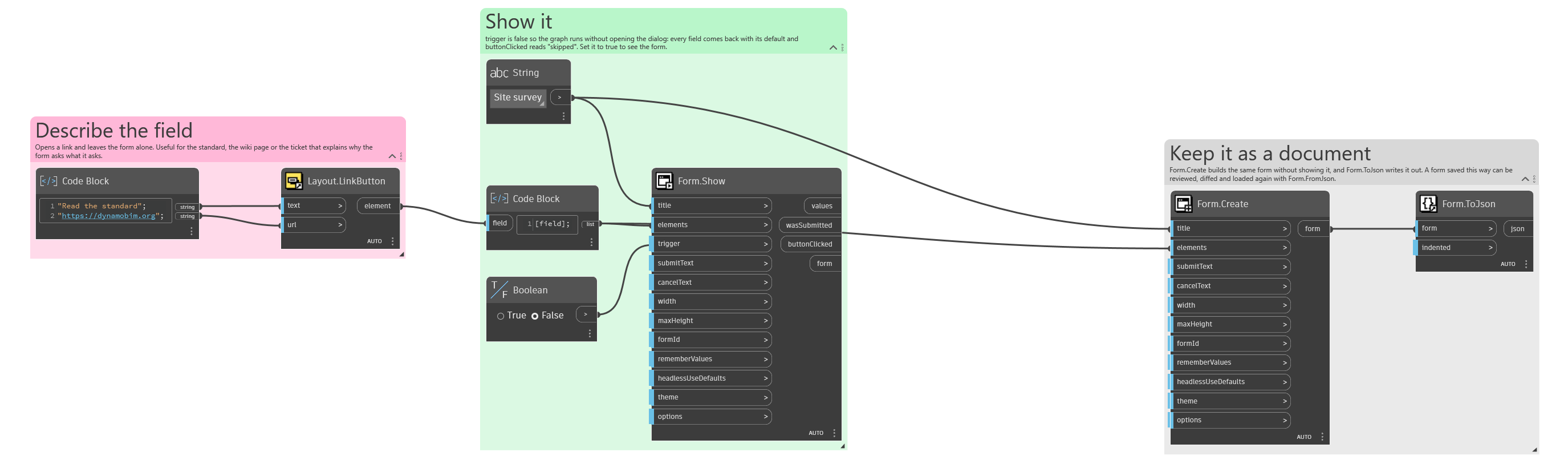Click the Form.ToJson node icon
1568x460 pixels.
click(1429, 204)
